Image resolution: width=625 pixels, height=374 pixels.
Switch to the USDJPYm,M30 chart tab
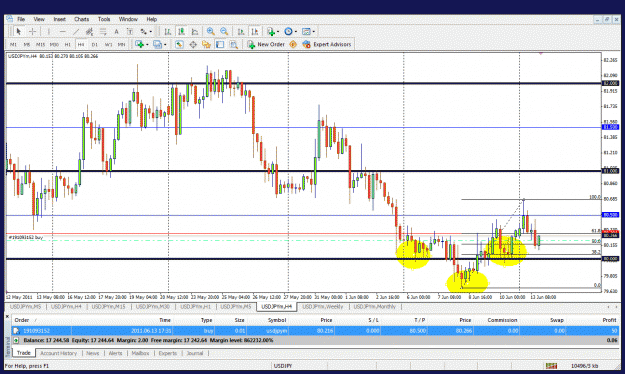[x=153, y=307]
